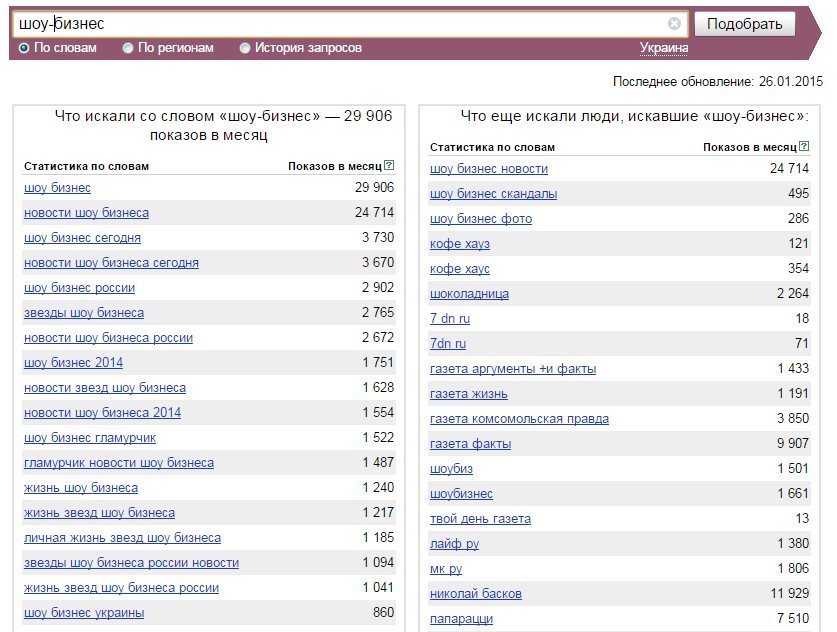The height and width of the screenshot is (632, 837).
Task: Open 'мк ру' link
Action: click(446, 570)
